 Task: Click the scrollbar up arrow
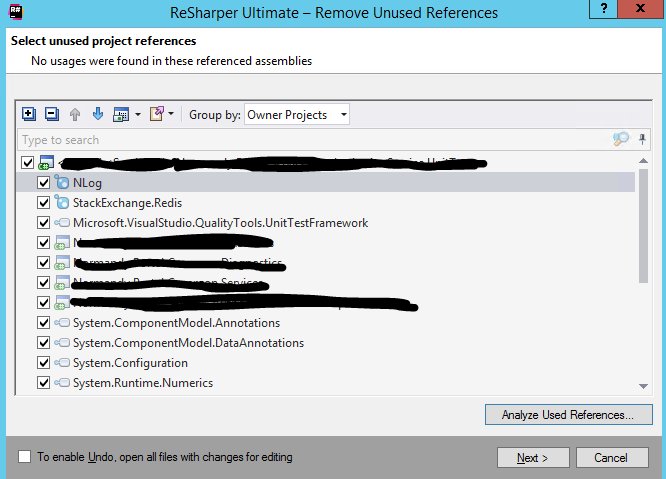643,161
